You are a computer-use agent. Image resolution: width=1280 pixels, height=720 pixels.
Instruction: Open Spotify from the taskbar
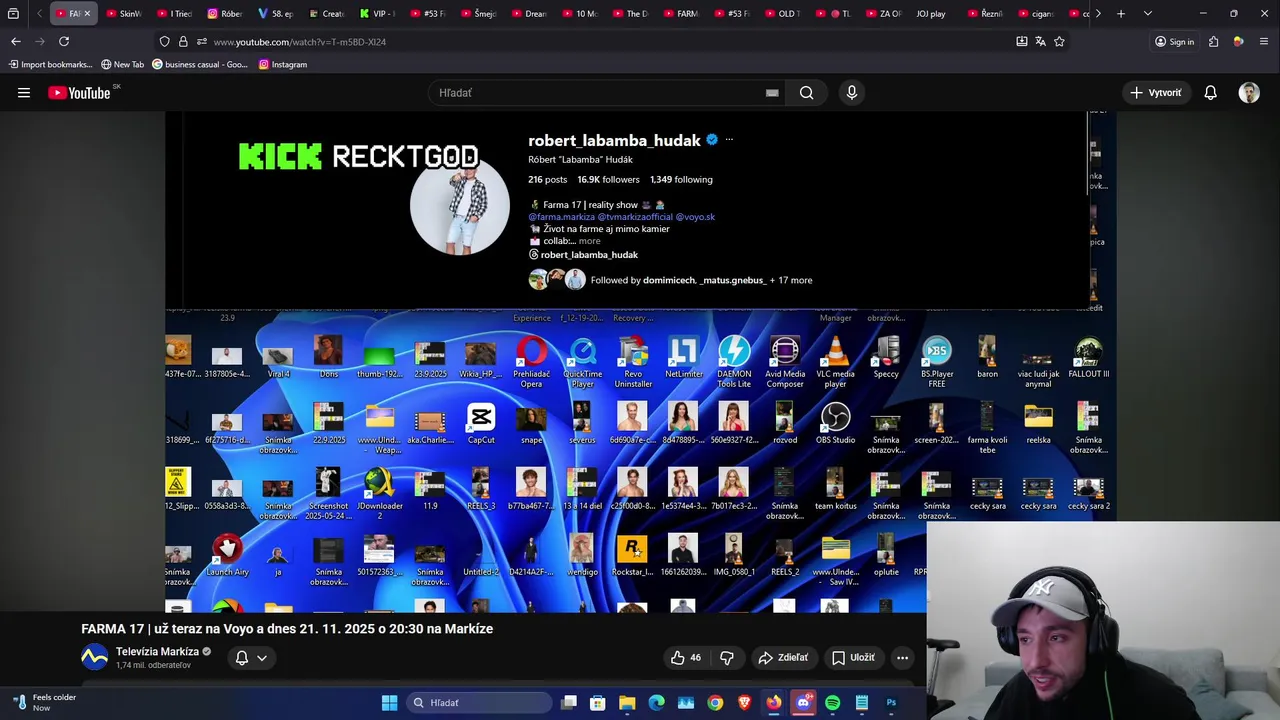[x=832, y=703]
